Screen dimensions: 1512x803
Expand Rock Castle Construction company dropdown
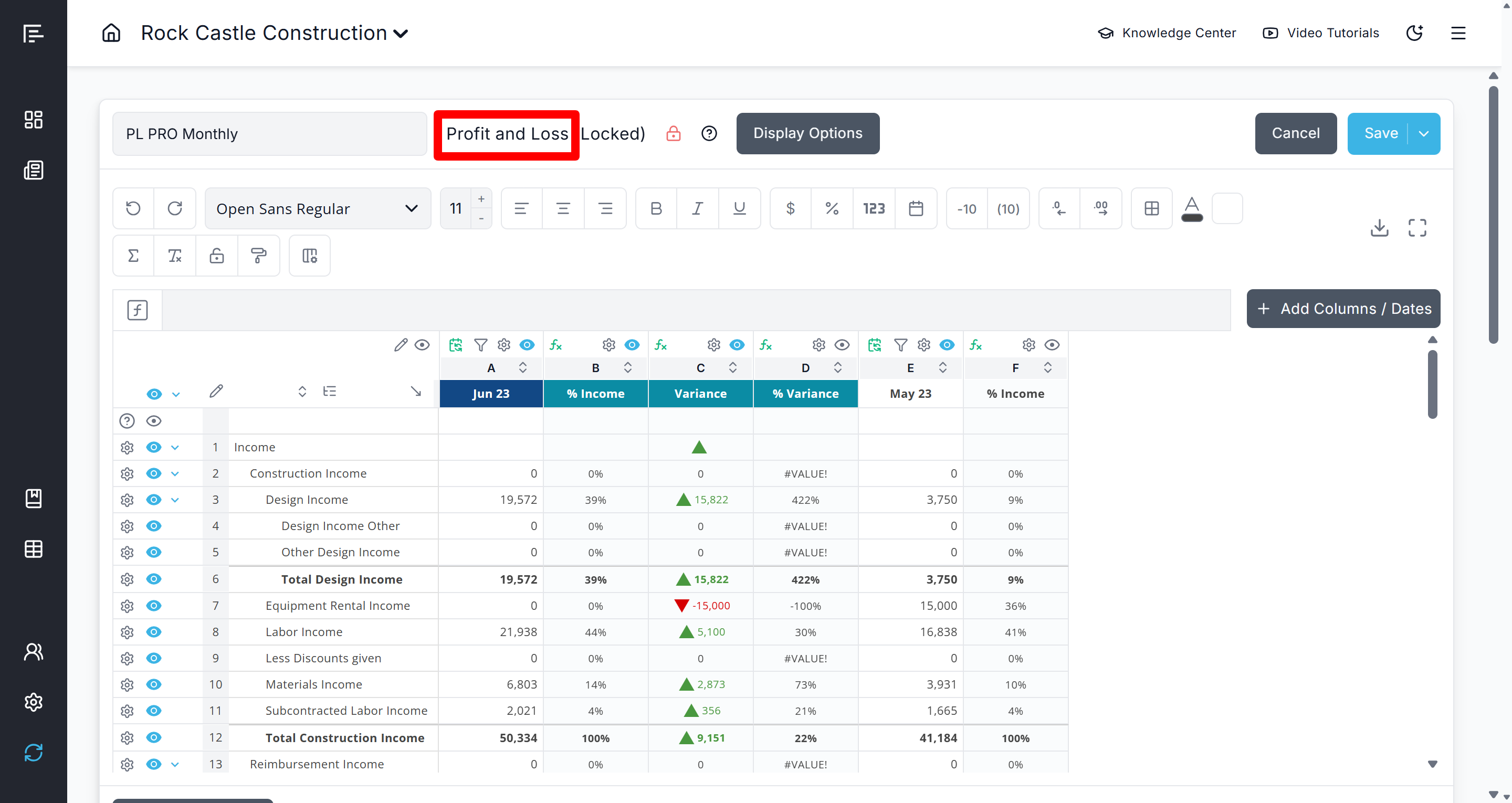pos(401,34)
